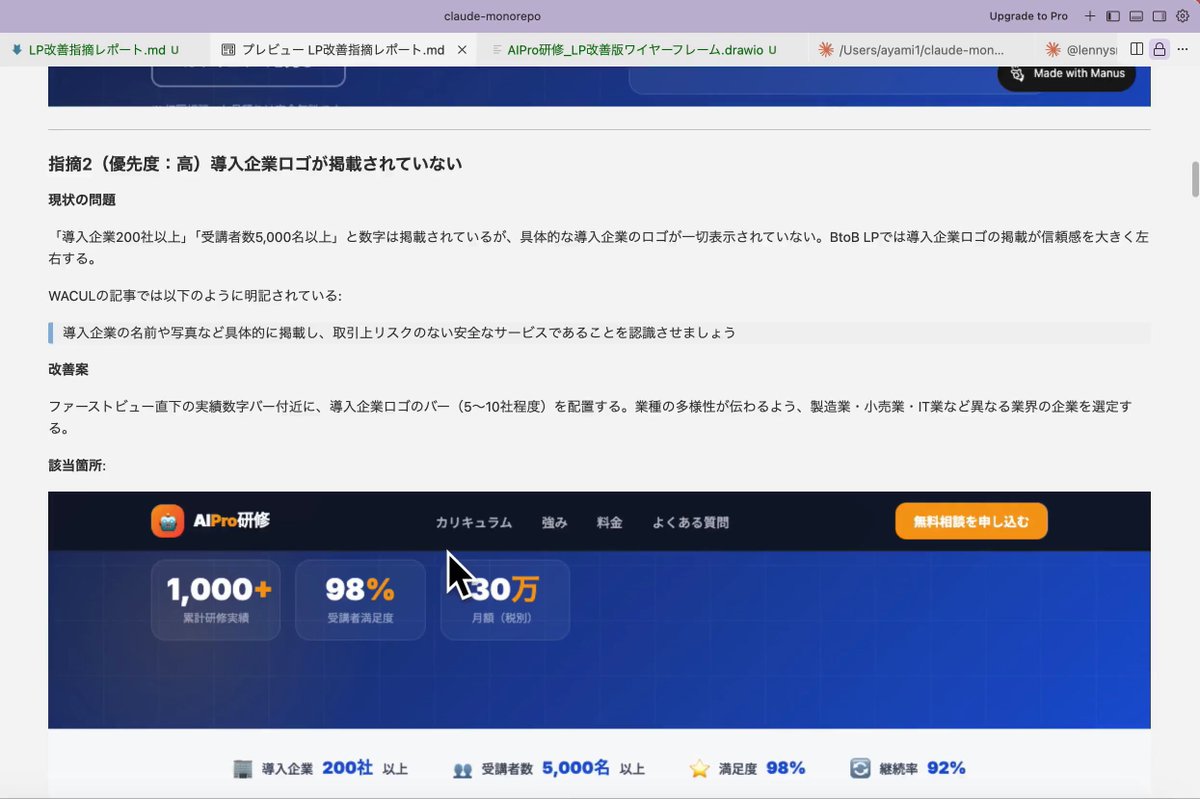Click the orange 無料相談を申し込む button image
The width and height of the screenshot is (1200, 799).
point(971,521)
